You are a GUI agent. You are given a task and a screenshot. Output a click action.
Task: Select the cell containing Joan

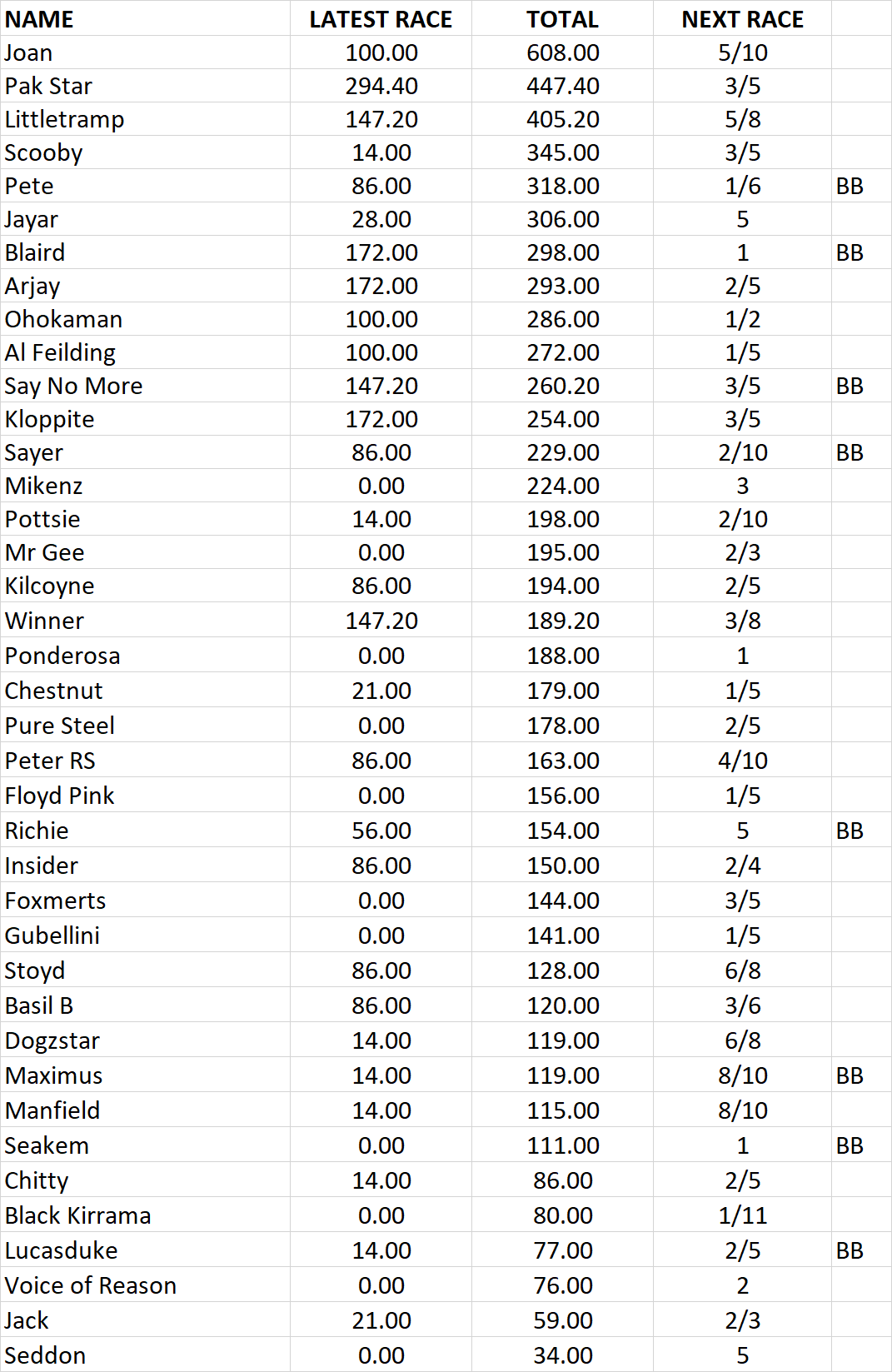coord(145,52)
